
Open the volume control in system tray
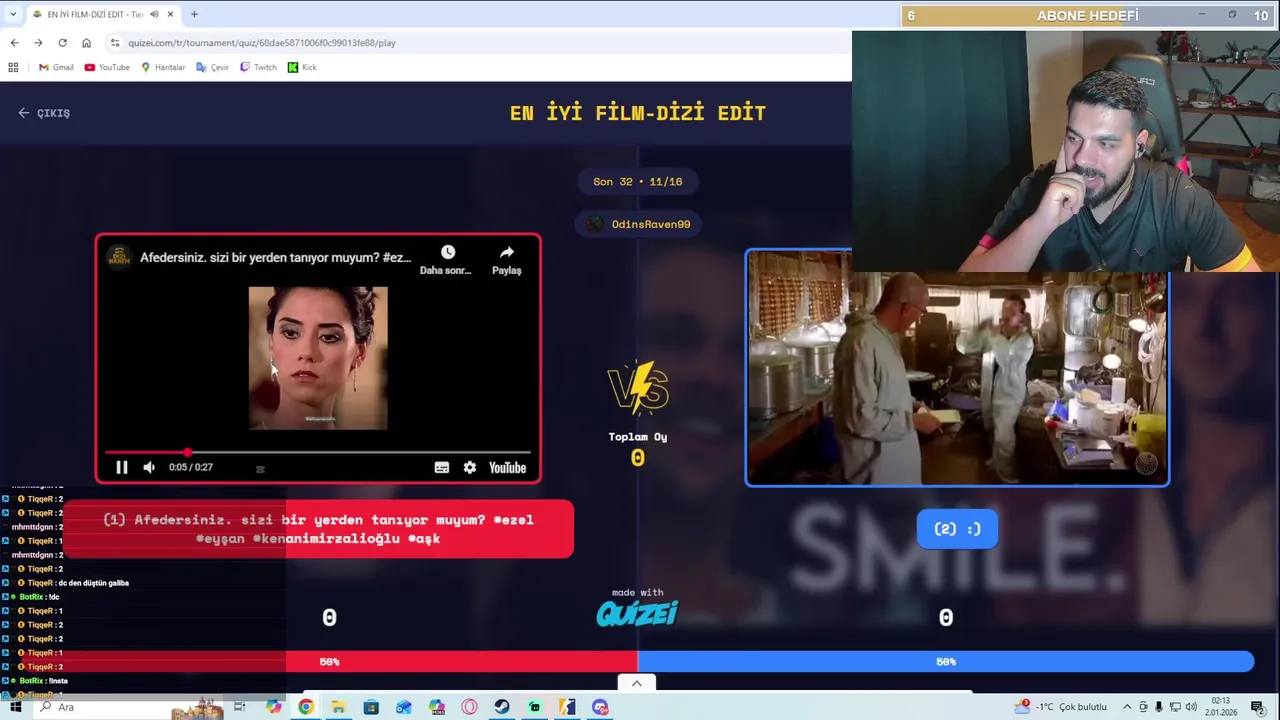pos(1191,707)
